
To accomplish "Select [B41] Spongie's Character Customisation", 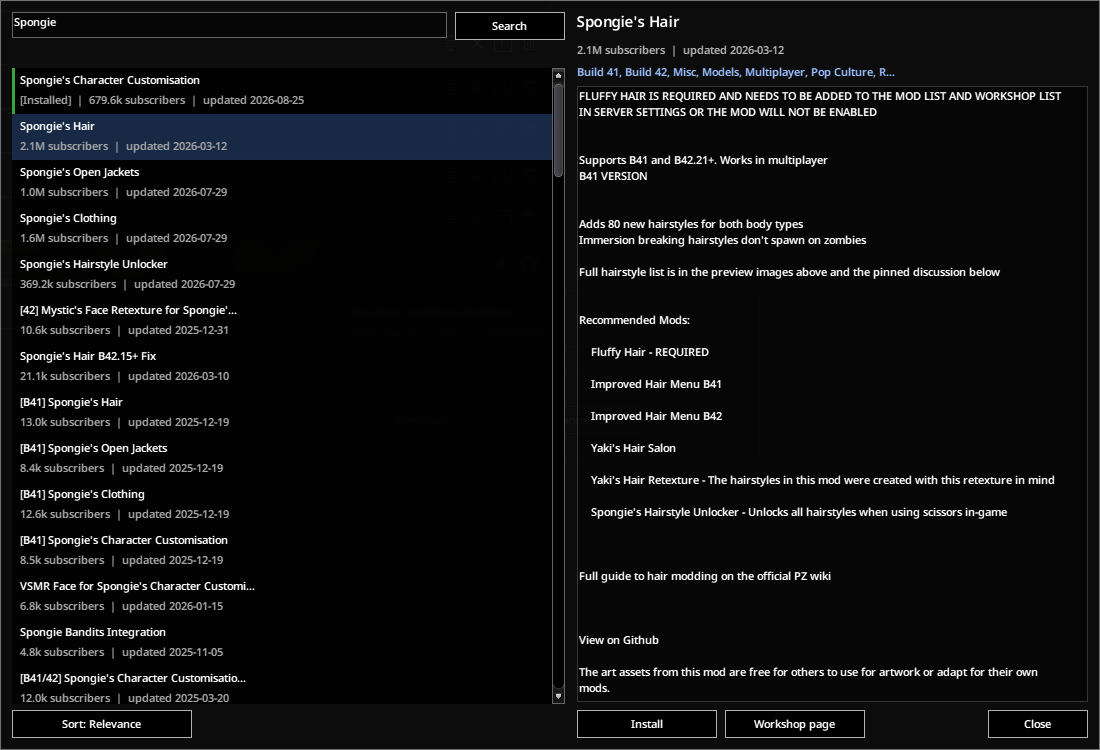I will coord(282,550).
